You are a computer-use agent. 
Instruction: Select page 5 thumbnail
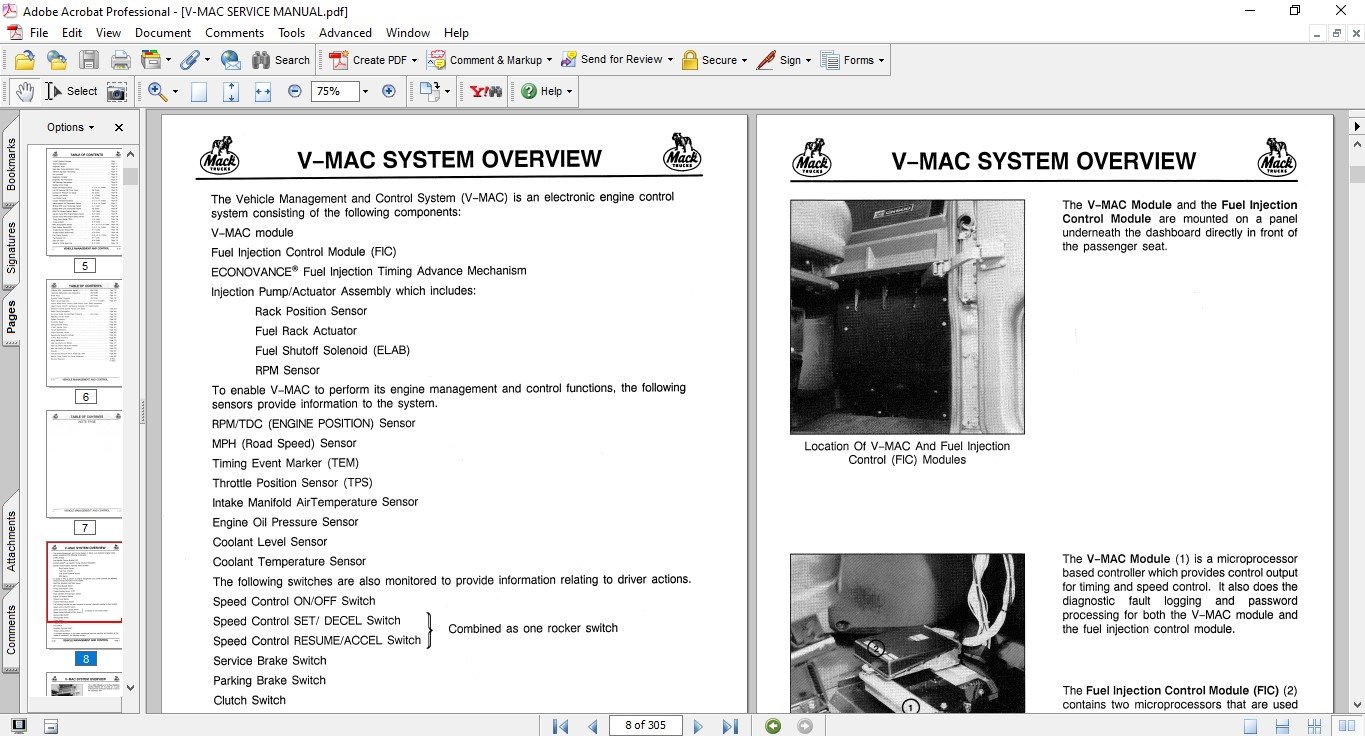tap(84, 201)
